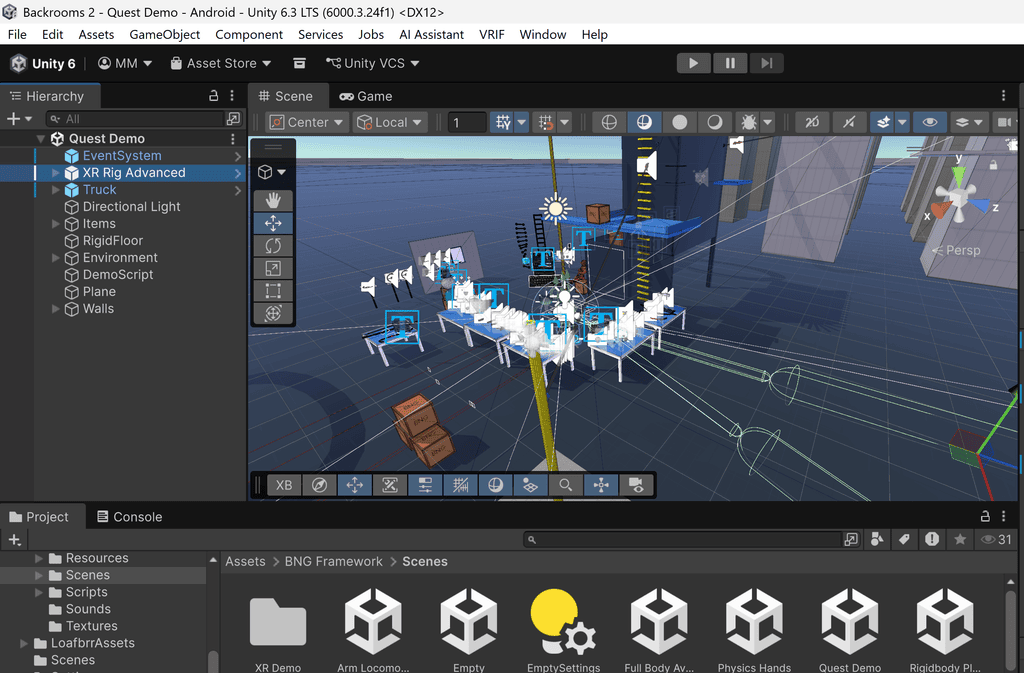Screen dimensions: 1024x673
Task: Click the magnifier search icon in overlay toolbar
Action: [x=566, y=485]
